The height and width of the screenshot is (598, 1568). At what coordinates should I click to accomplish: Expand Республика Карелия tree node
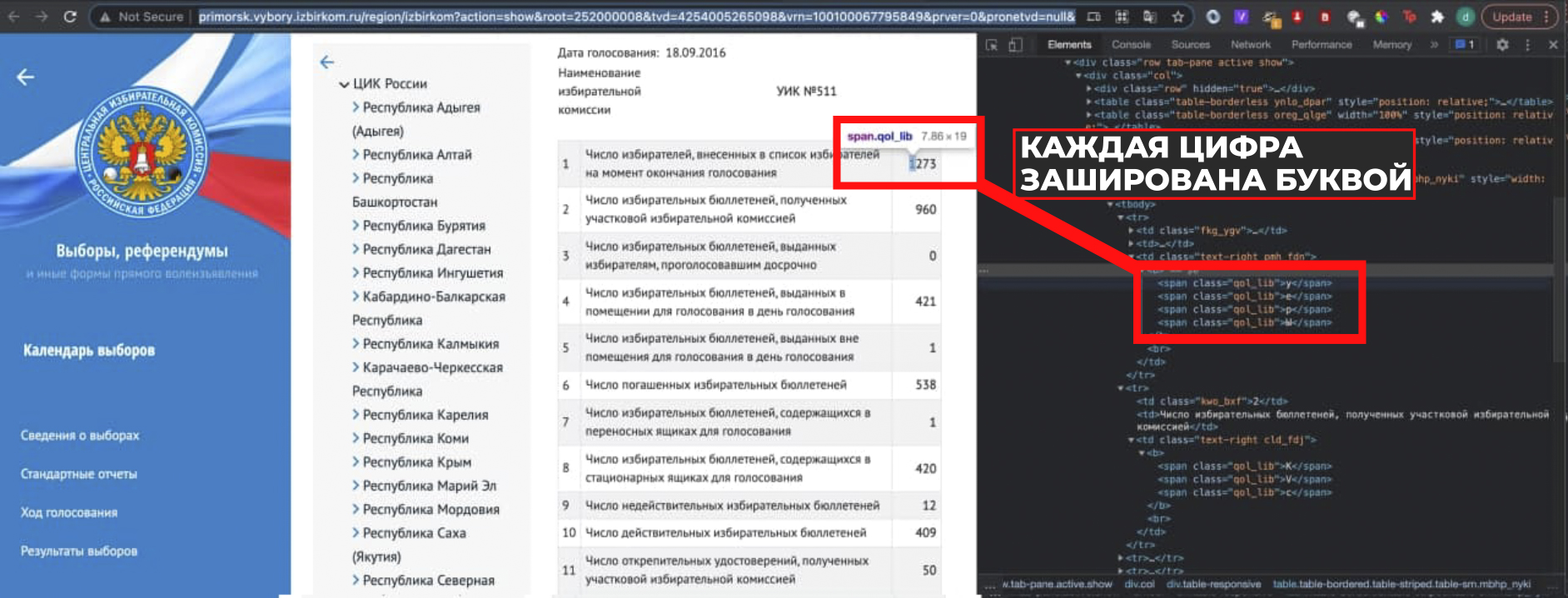[356, 415]
